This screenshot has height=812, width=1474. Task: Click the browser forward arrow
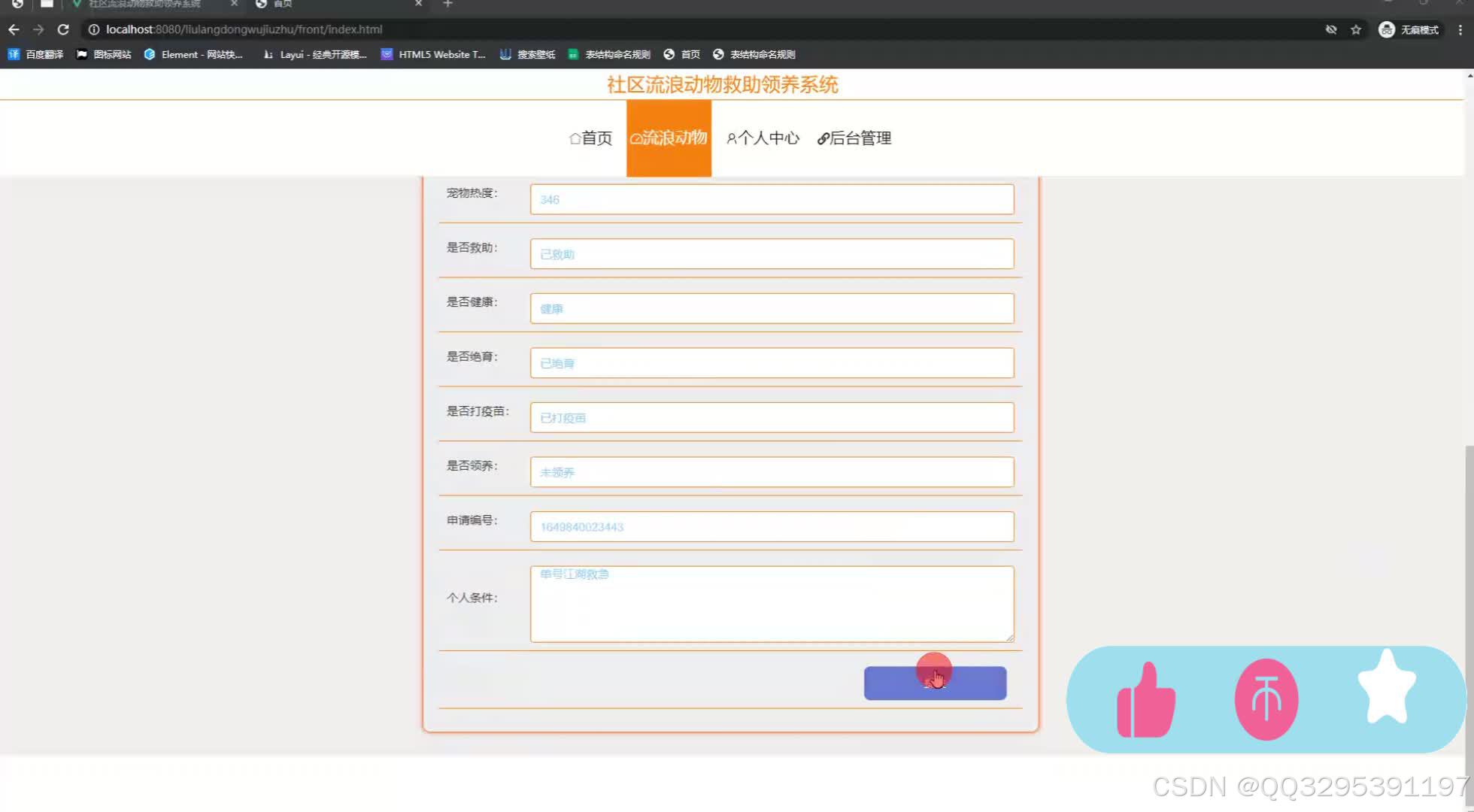(38, 29)
